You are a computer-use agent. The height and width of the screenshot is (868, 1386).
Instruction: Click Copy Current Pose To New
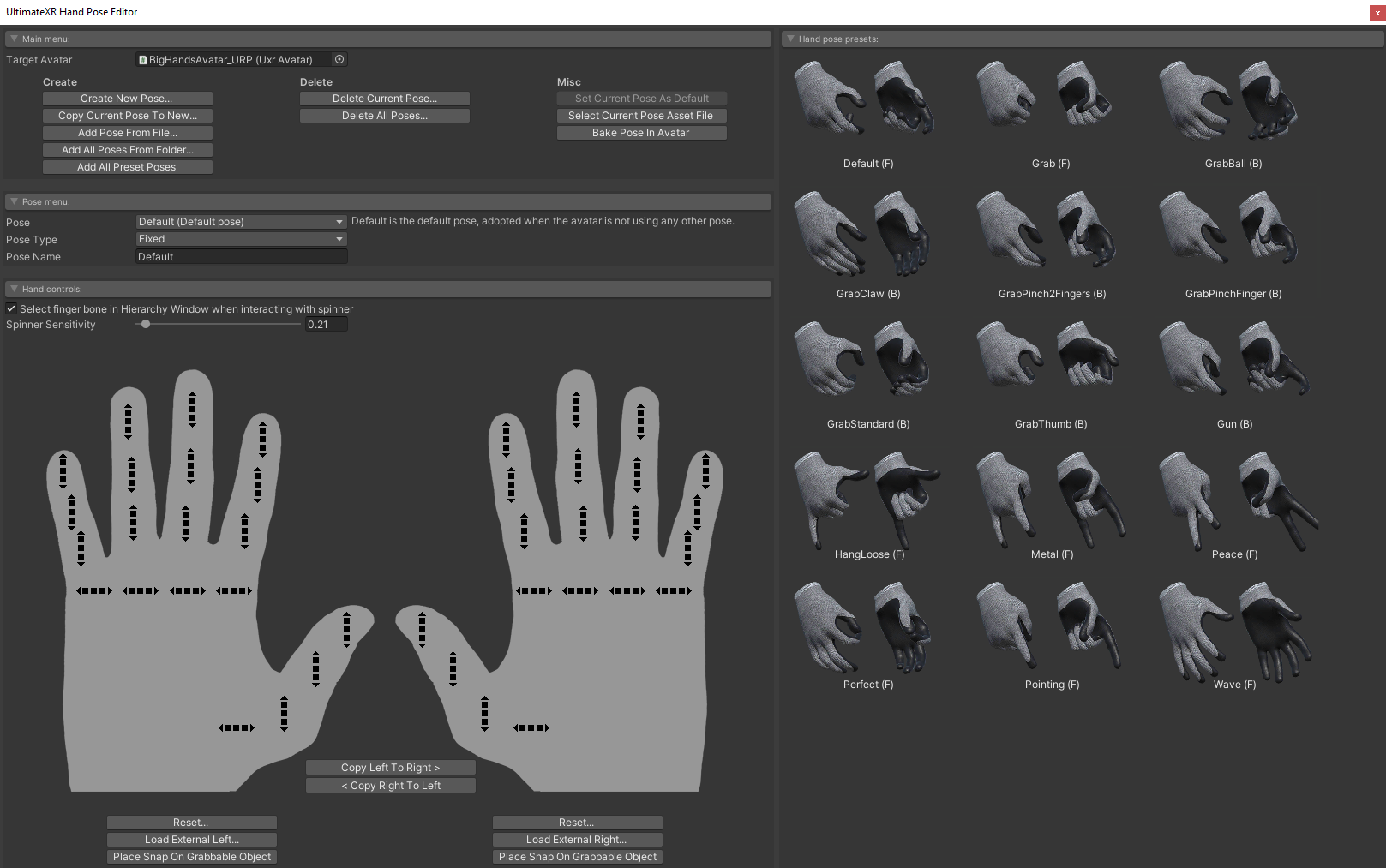(x=128, y=116)
